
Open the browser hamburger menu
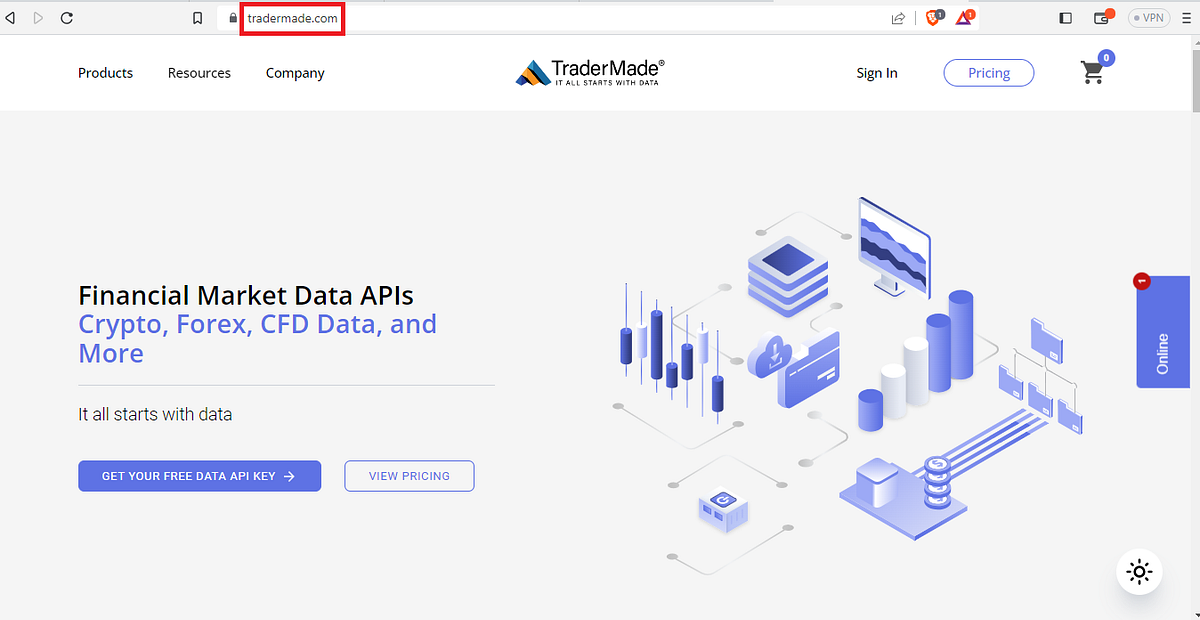pyautogui.click(x=1187, y=18)
